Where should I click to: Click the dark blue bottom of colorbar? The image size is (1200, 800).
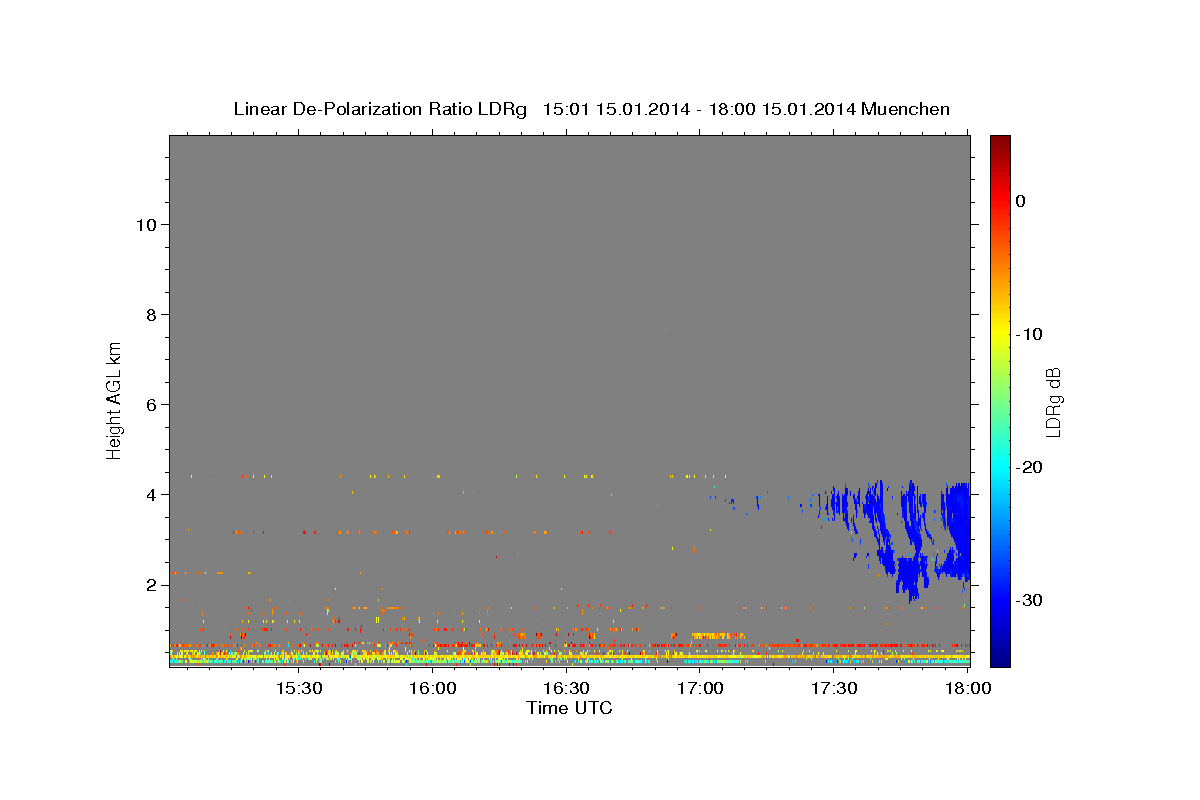click(x=1000, y=658)
